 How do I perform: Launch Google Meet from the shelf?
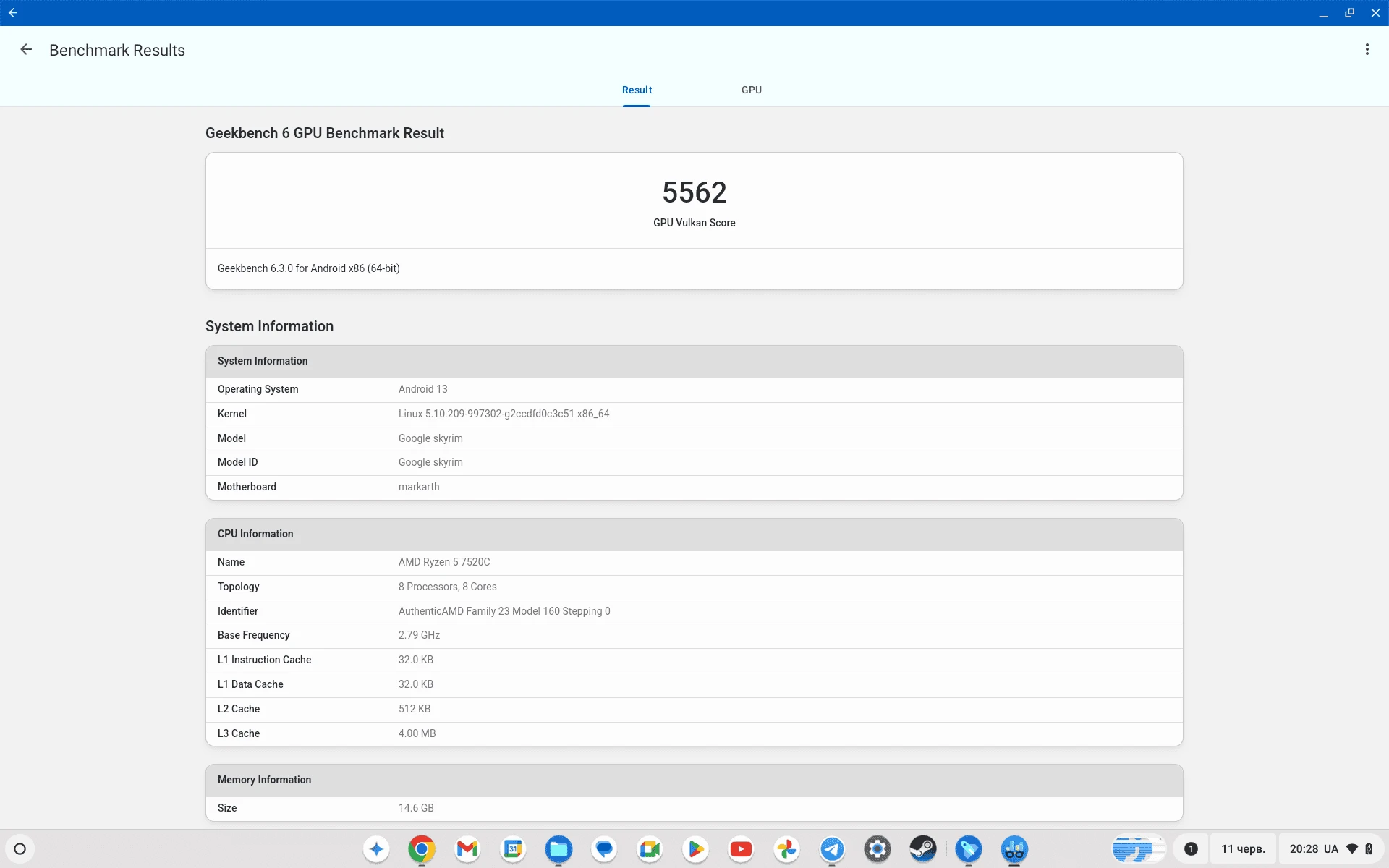[x=650, y=848]
